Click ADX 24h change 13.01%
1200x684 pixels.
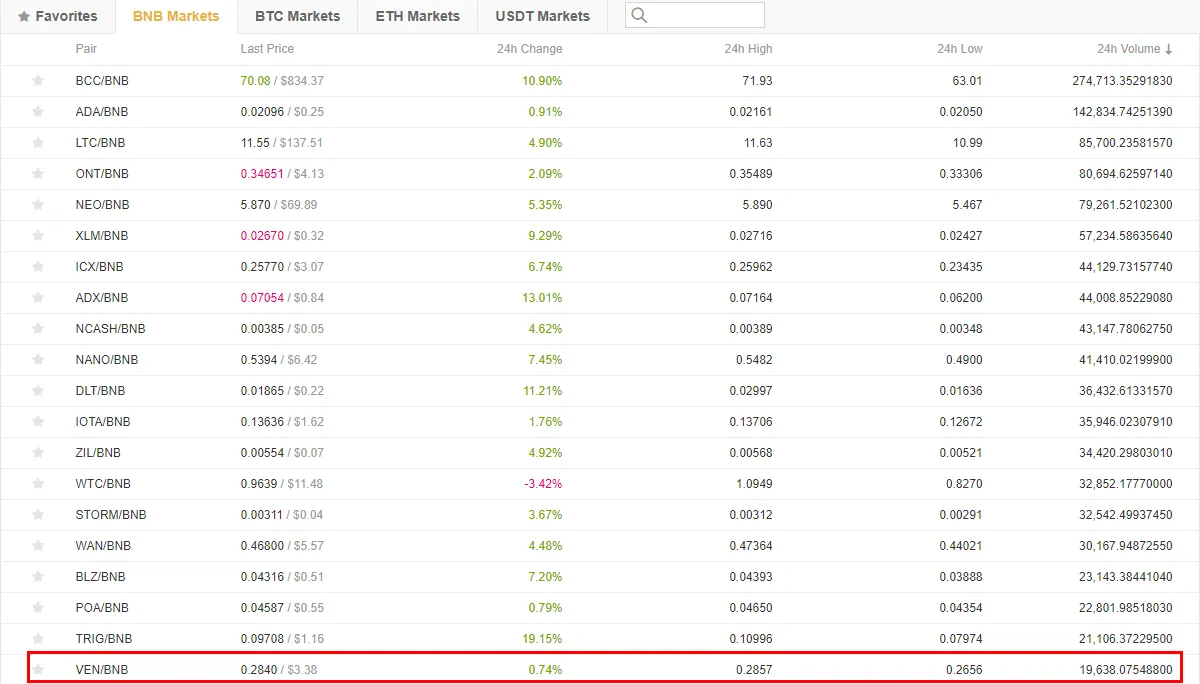tap(542, 298)
